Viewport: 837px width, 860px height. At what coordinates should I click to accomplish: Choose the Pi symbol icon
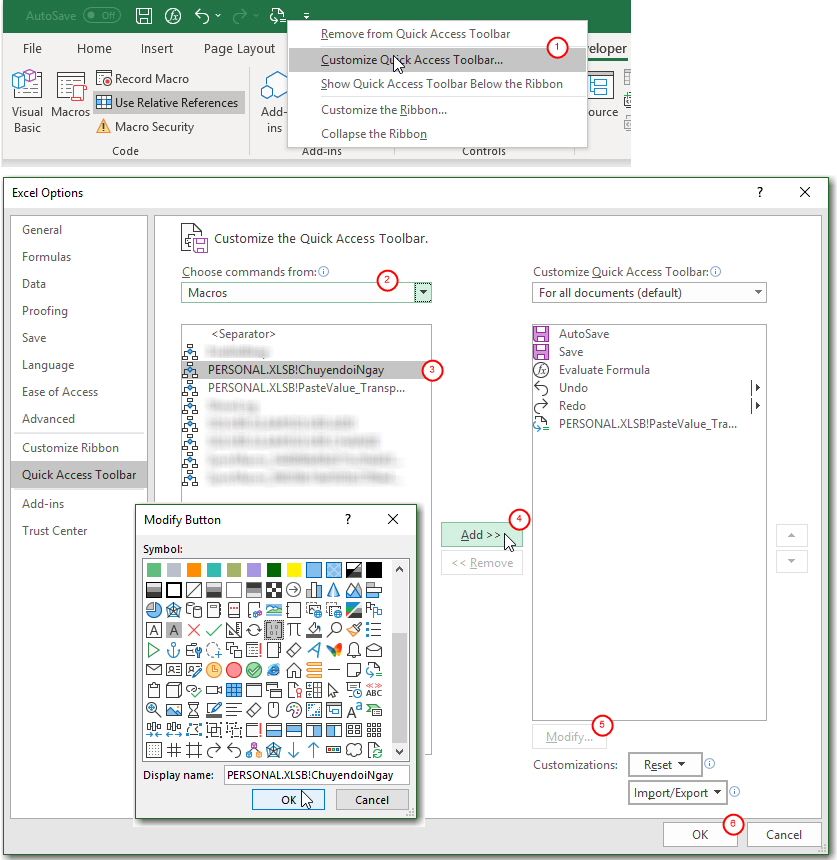point(293,630)
